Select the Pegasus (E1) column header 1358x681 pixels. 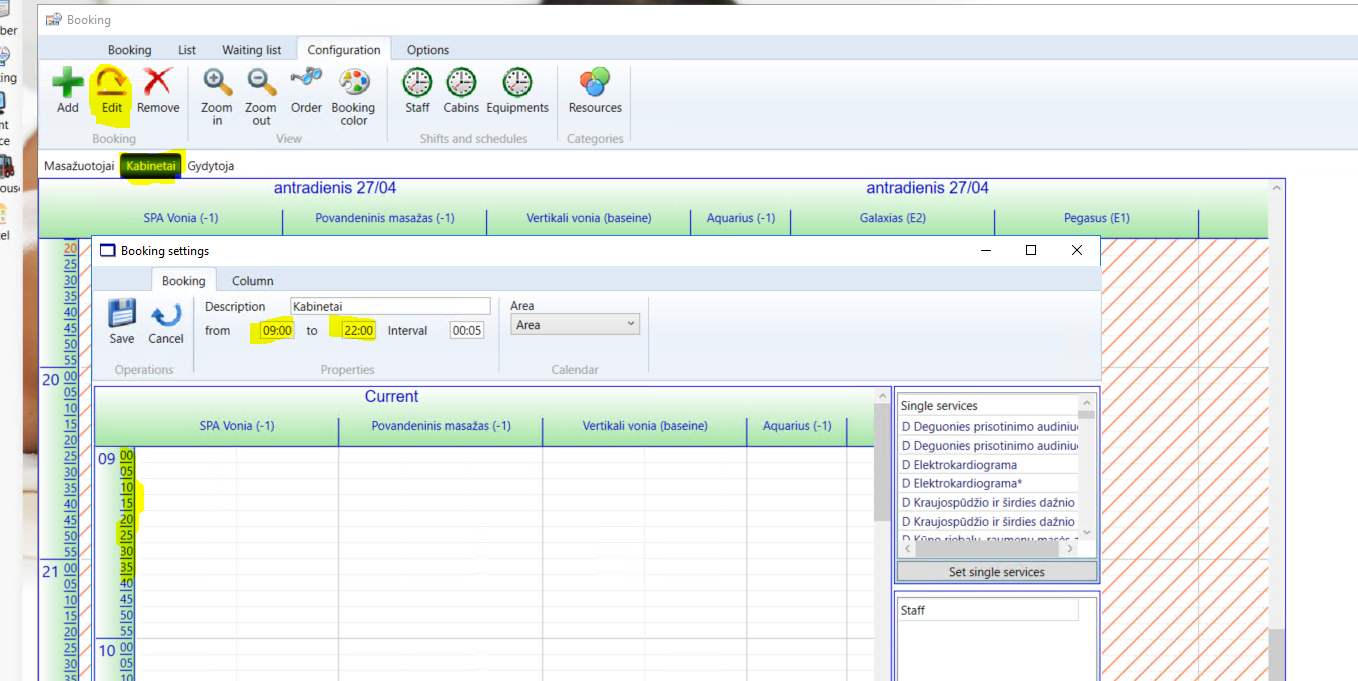point(1097,218)
